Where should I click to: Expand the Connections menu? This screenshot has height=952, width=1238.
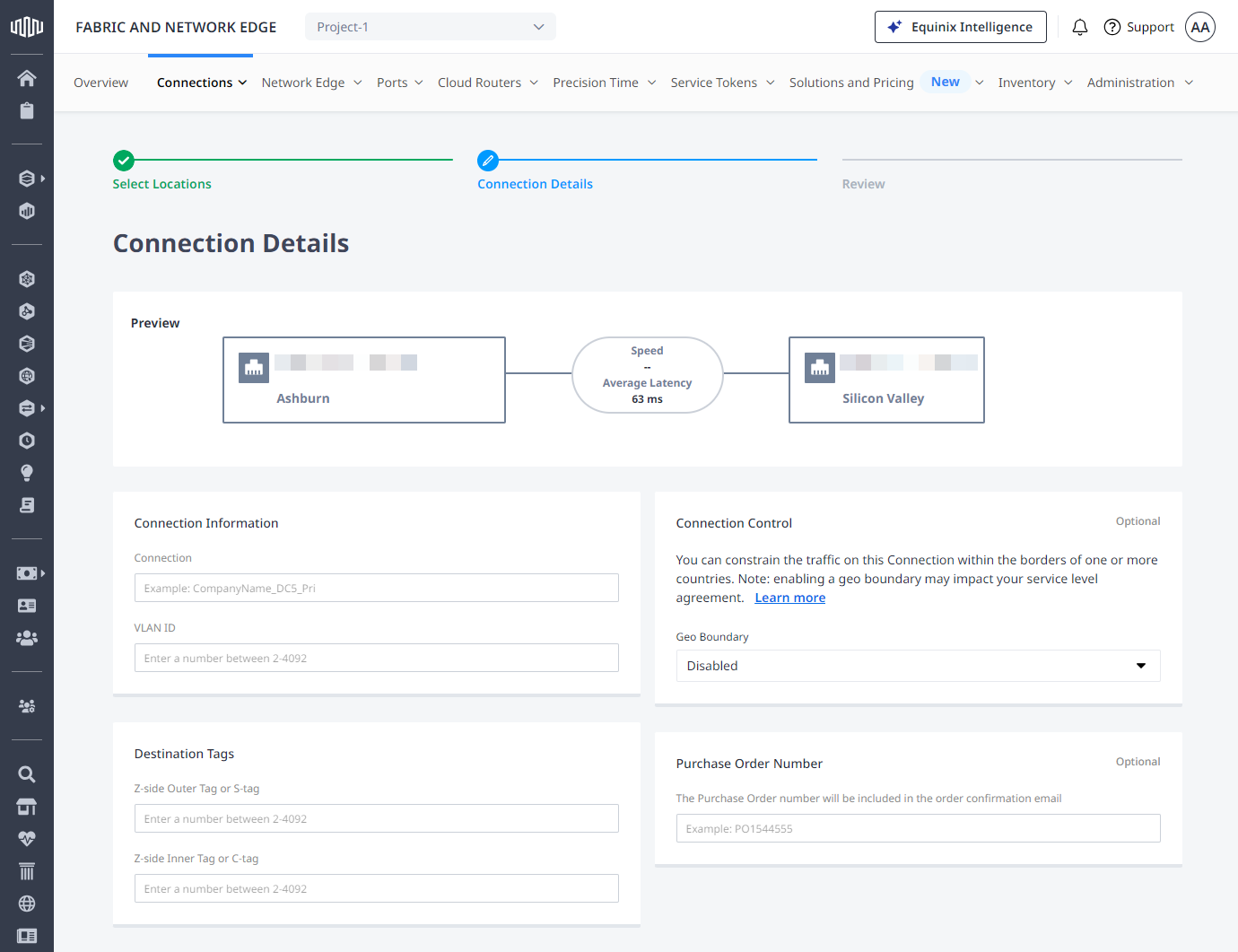click(202, 83)
